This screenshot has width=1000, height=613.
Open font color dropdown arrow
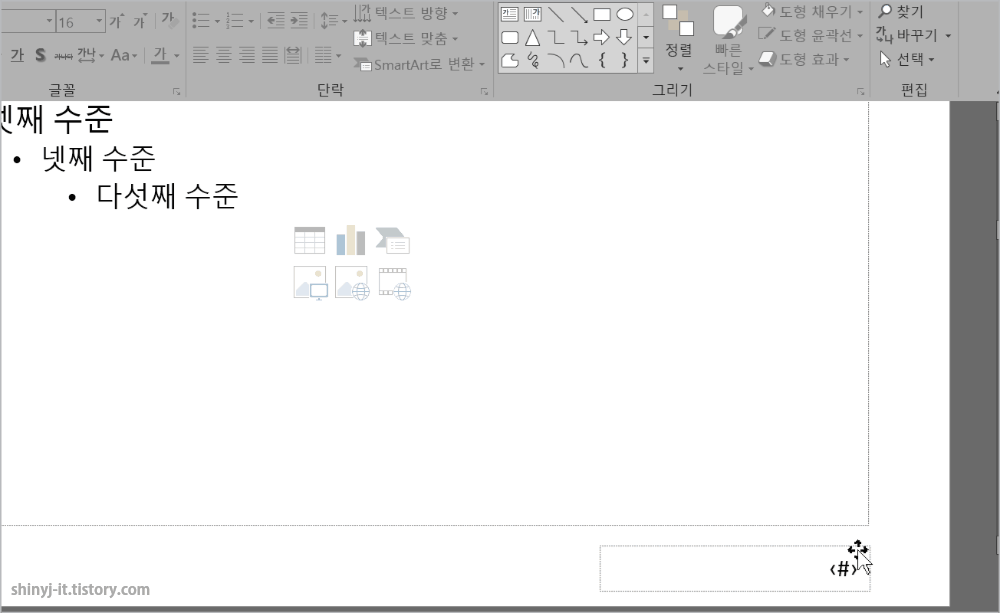click(177, 56)
